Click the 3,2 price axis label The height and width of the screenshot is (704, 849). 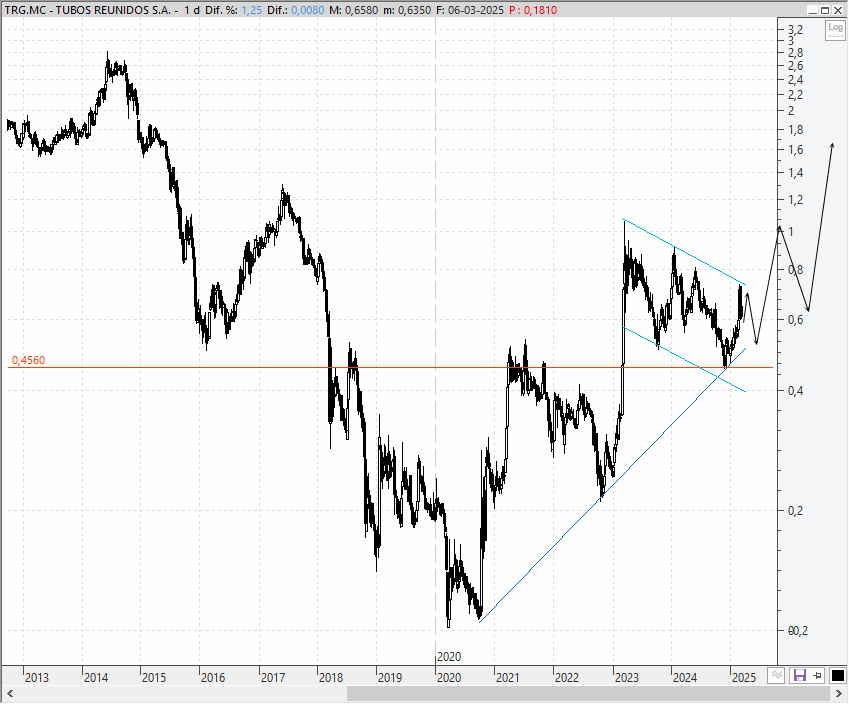pyautogui.click(x=795, y=29)
